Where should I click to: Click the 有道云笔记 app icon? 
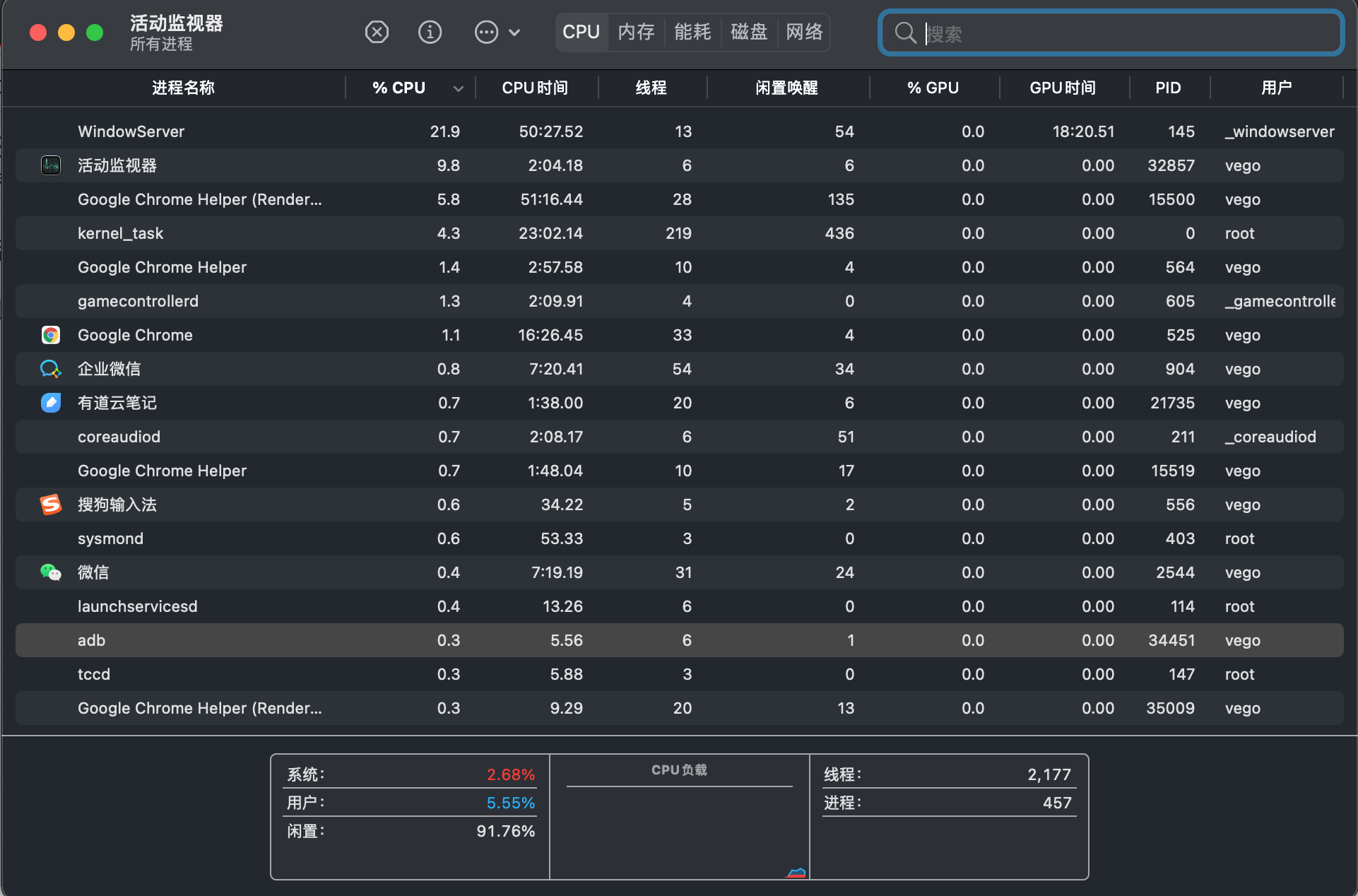point(50,403)
